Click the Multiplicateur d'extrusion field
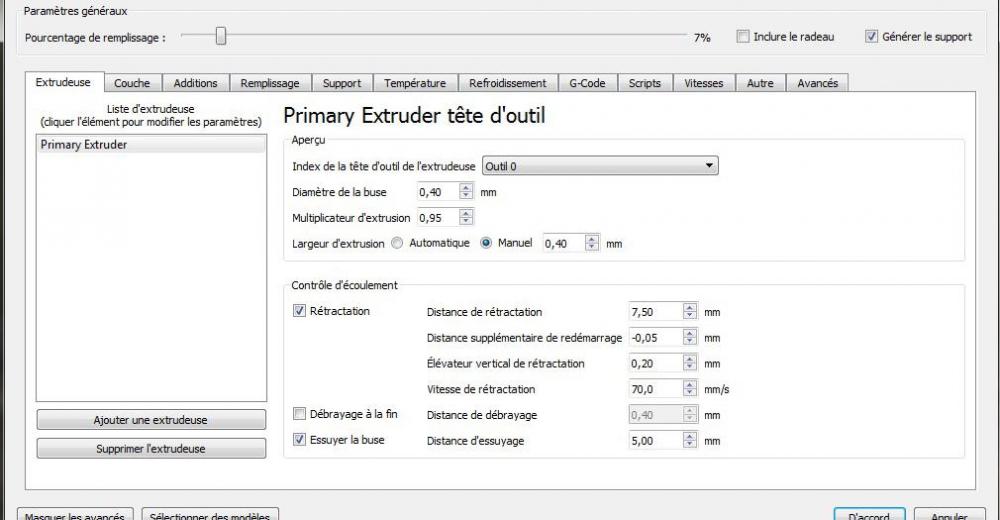The width and height of the screenshot is (1000, 520). click(x=438, y=218)
